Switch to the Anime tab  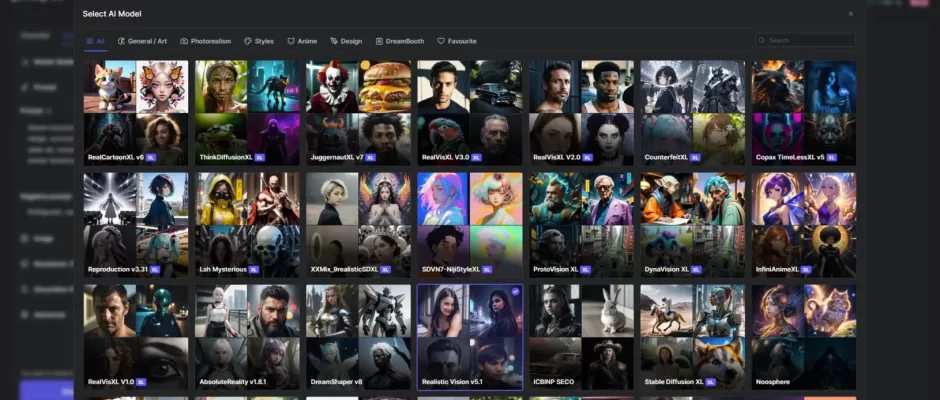coord(302,41)
